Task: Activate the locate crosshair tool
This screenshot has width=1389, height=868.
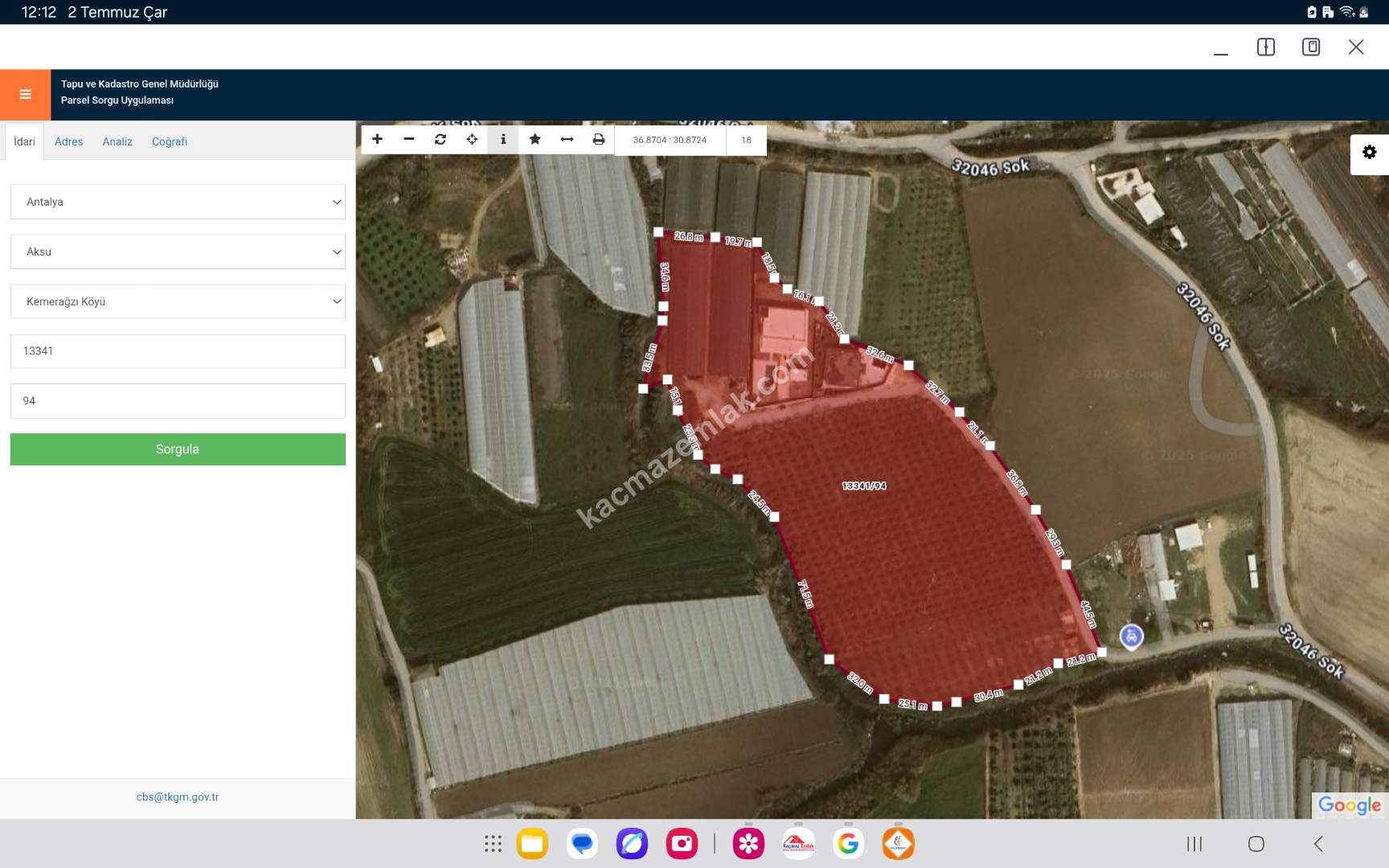Action: (x=472, y=139)
